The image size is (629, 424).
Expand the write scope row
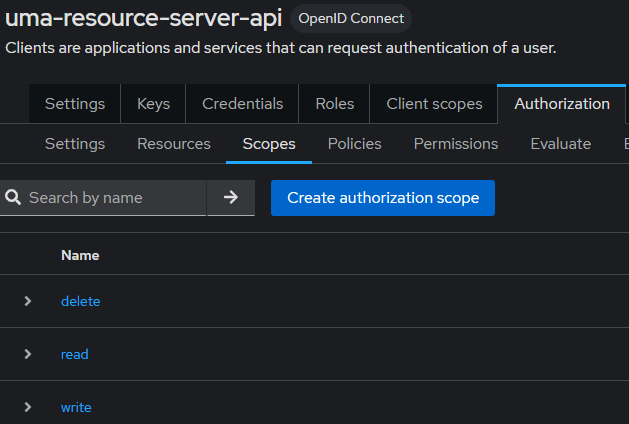[28, 407]
